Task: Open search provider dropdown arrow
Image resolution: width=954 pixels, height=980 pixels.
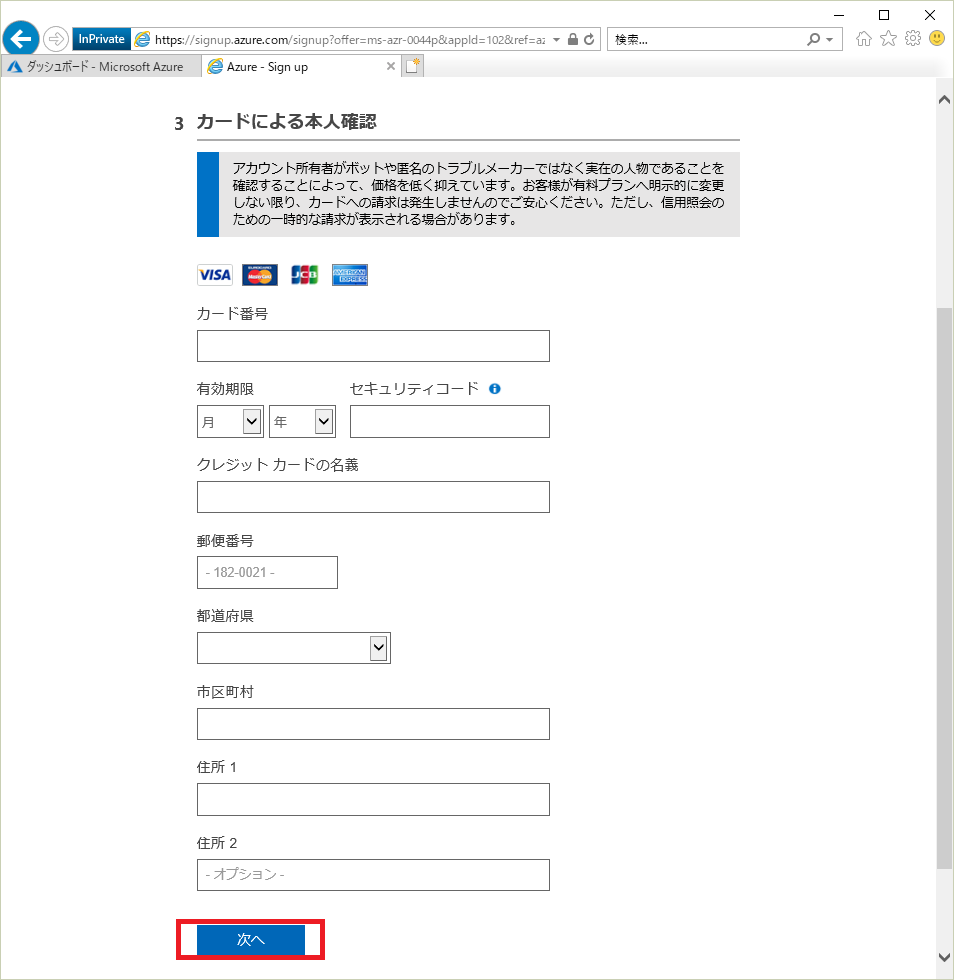Action: 830,40
